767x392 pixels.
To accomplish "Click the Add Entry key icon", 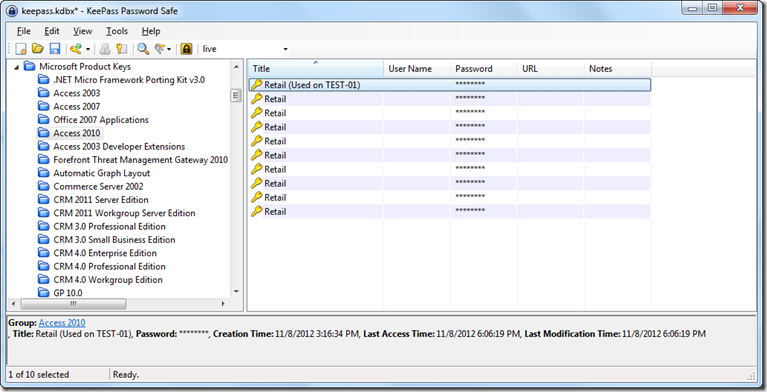I will (x=75, y=49).
